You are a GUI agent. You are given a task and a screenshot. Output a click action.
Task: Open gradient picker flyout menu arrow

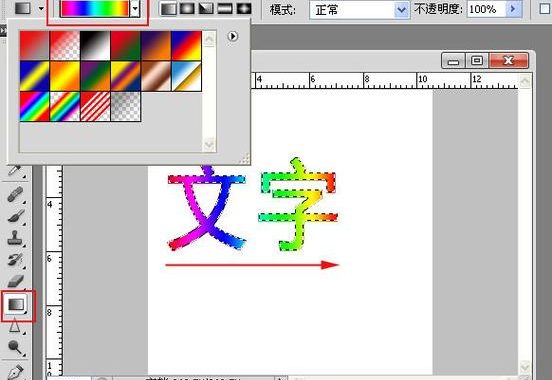[233, 36]
